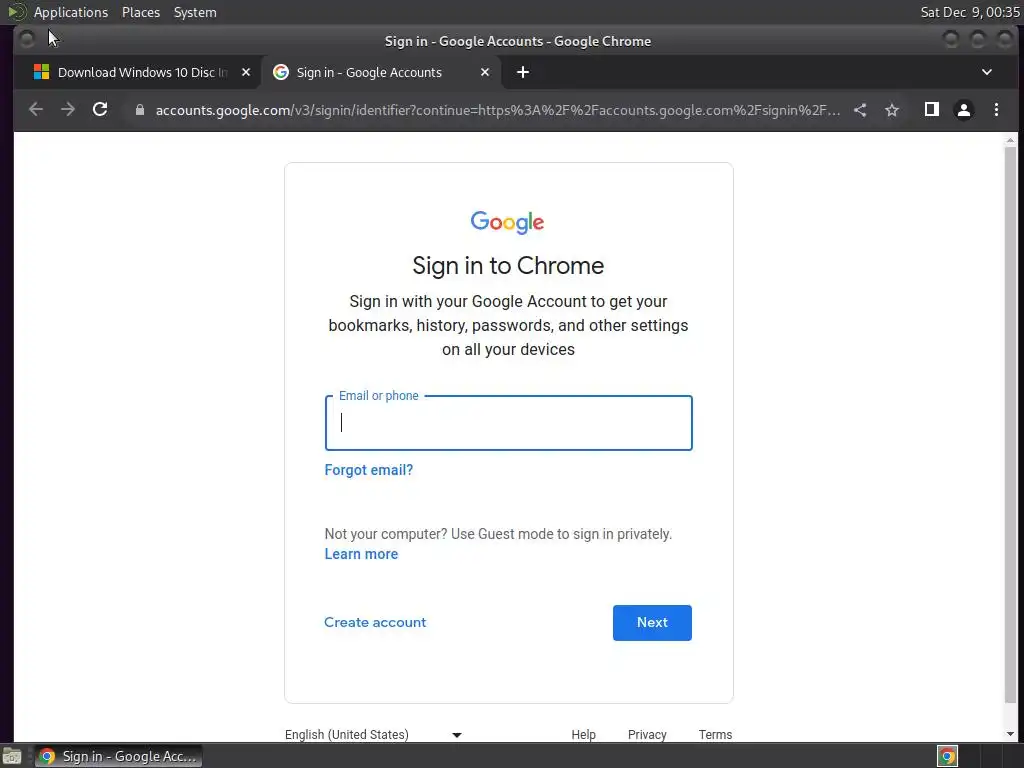Focus the Email or phone field
The height and width of the screenshot is (768, 1024).
(x=509, y=423)
